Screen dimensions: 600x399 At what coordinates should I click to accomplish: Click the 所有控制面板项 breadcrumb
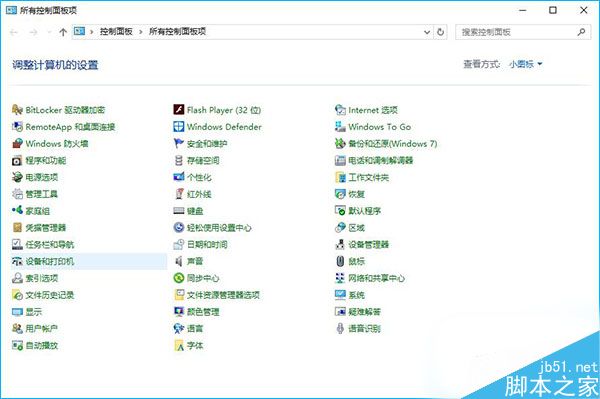coord(178,32)
